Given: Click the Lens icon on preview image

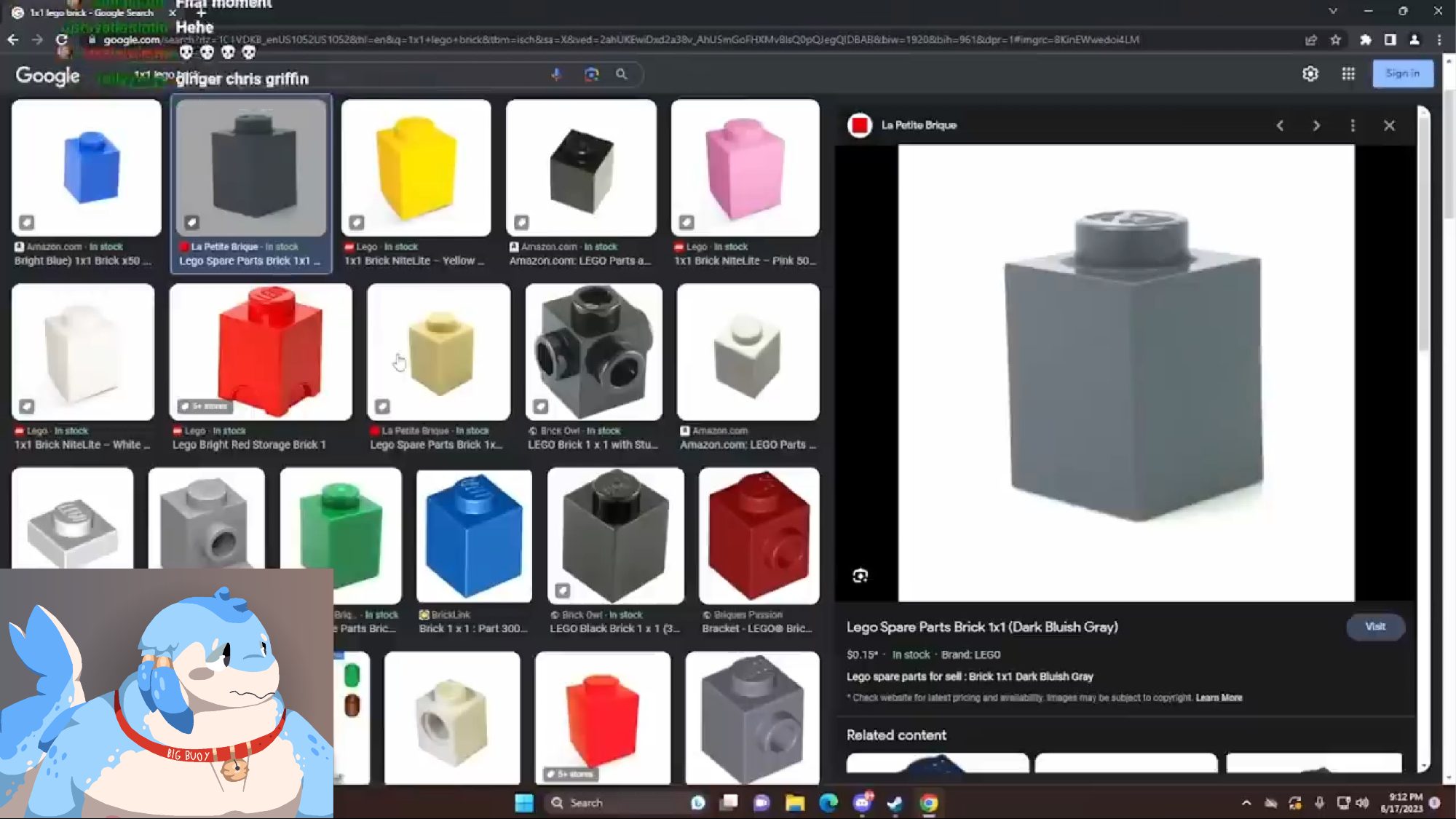Looking at the screenshot, I should (x=860, y=576).
